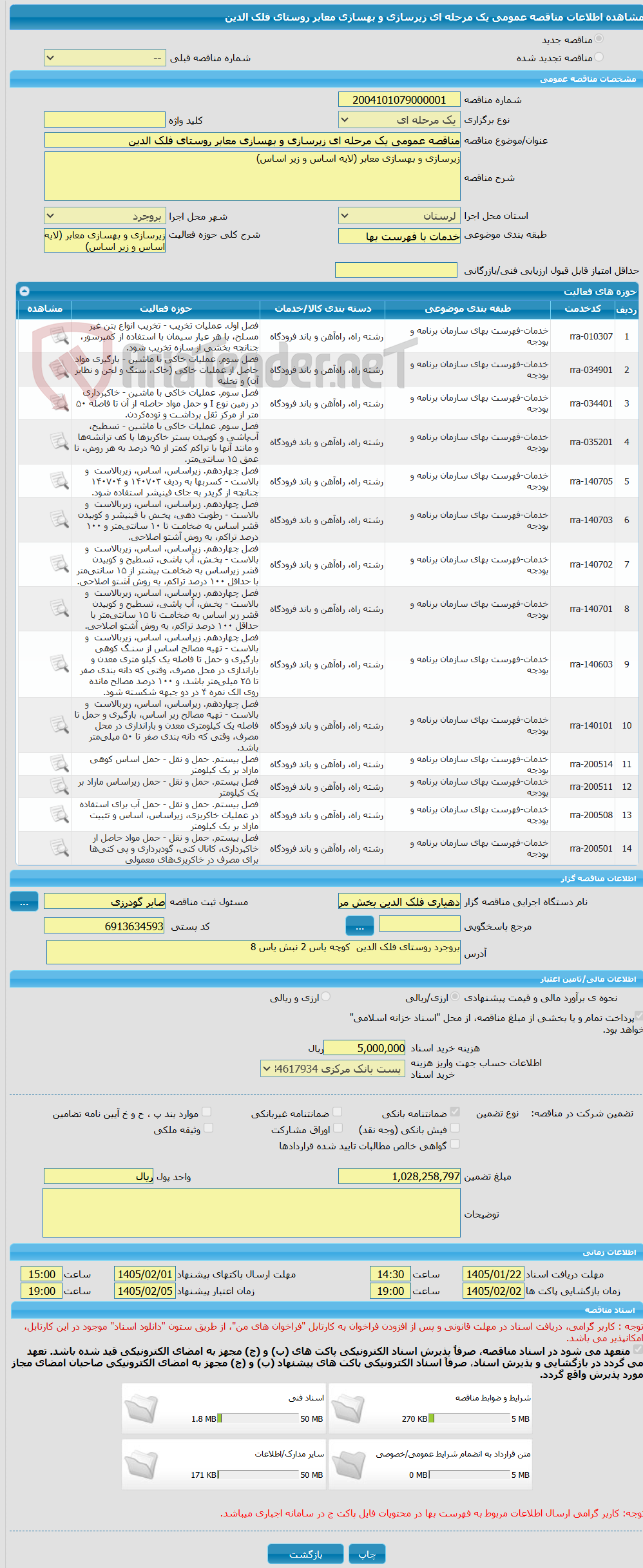Select ارزی و ریالی estimate option
This screenshot has height=1568, width=643.
coord(326,997)
